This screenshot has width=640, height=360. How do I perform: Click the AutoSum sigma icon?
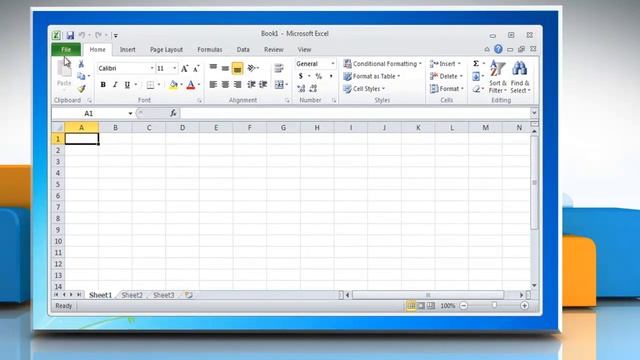click(x=476, y=64)
